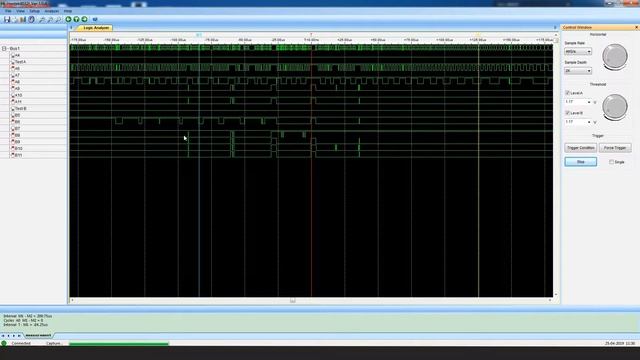Click the red trigger marker in time ruler
Viewport: 640px width, 360px height.
pyautogui.click(x=311, y=36)
